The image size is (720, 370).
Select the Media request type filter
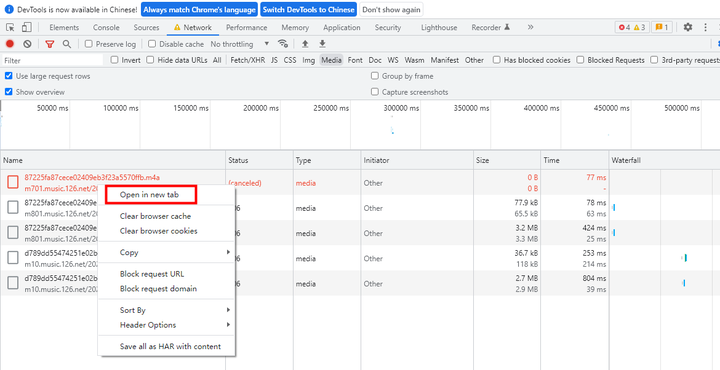(331, 60)
